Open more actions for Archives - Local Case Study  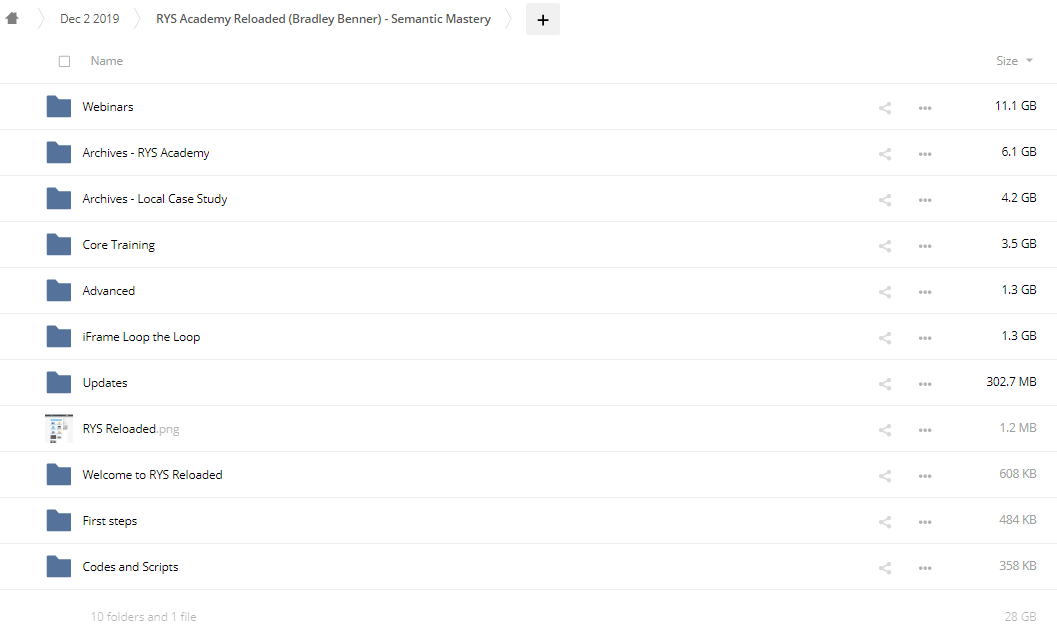(925, 200)
